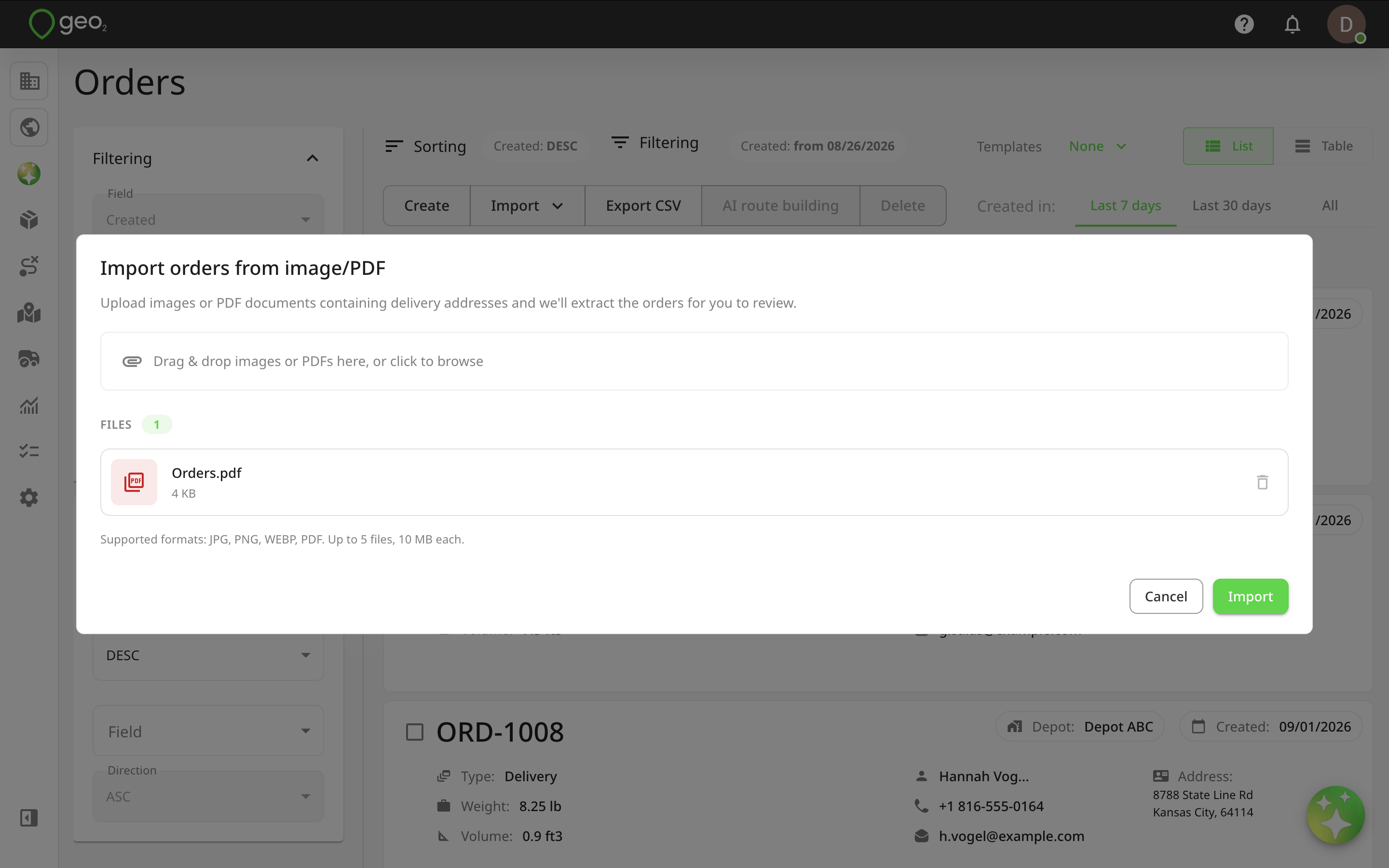Open the Created field dropdown
The width and height of the screenshot is (1389, 868).
click(x=208, y=220)
